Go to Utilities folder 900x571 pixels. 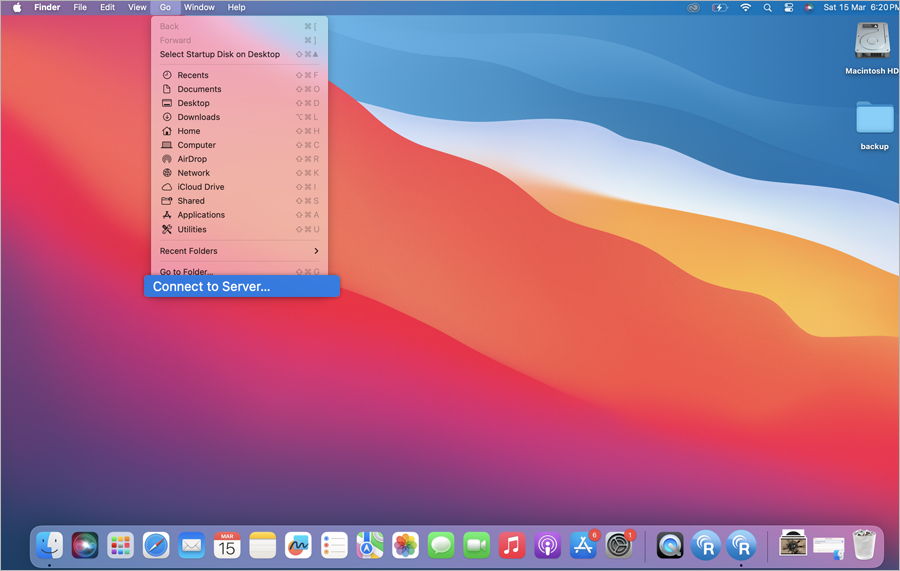click(x=239, y=229)
